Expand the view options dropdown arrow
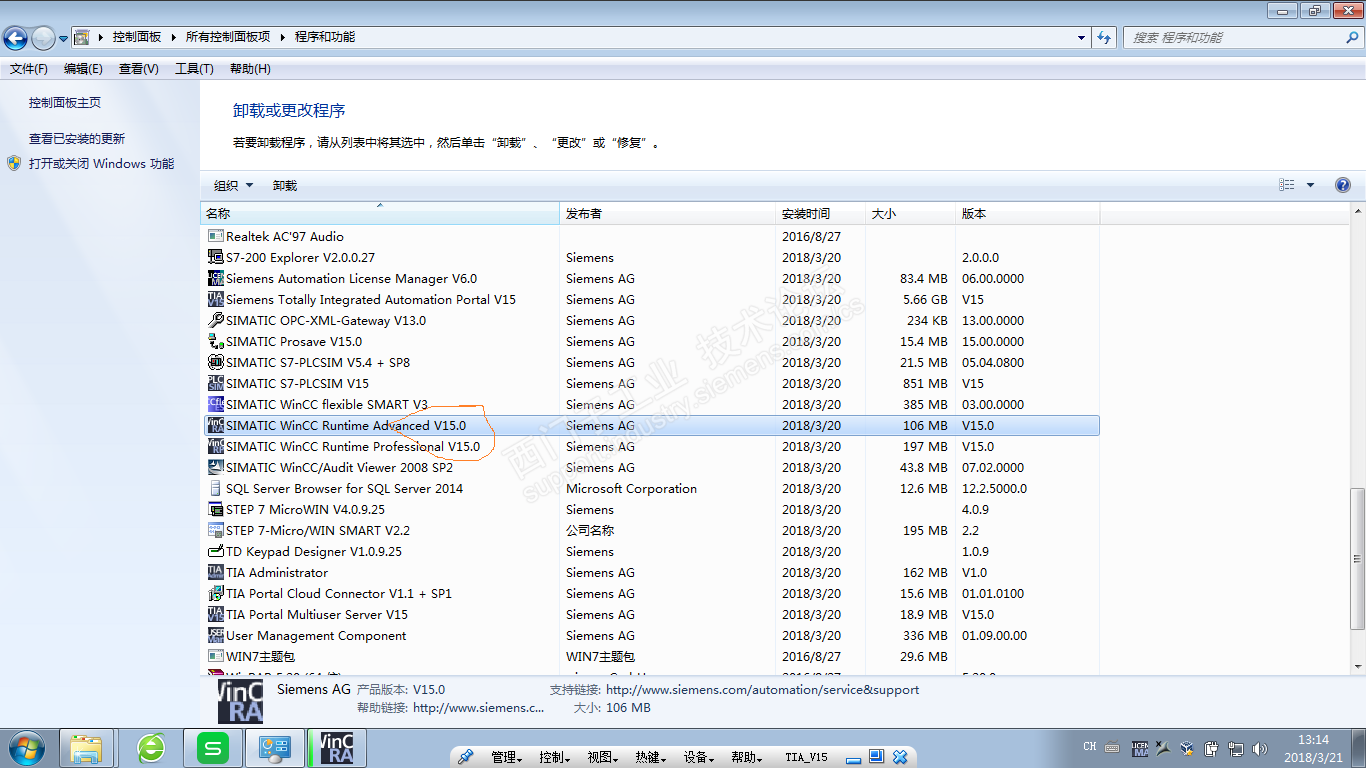This screenshot has height=768, width=1366. point(1310,185)
